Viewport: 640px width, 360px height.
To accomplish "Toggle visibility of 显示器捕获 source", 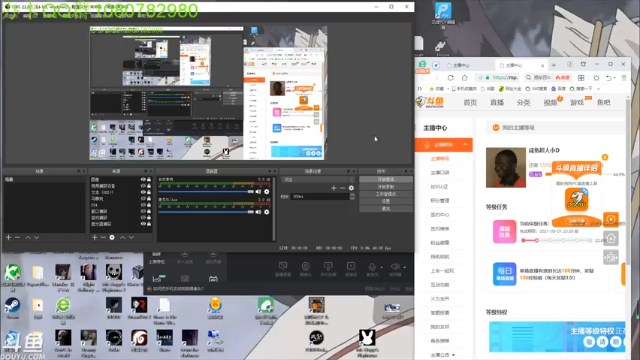I will (143, 224).
